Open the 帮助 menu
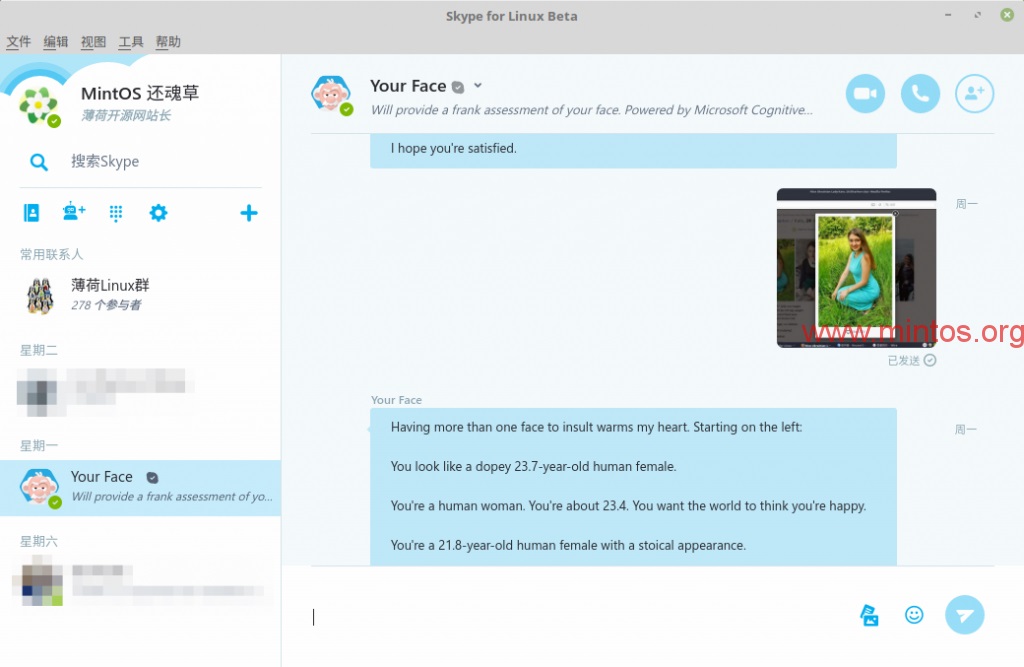Image resolution: width=1024 pixels, height=667 pixels. pyautogui.click(x=168, y=42)
